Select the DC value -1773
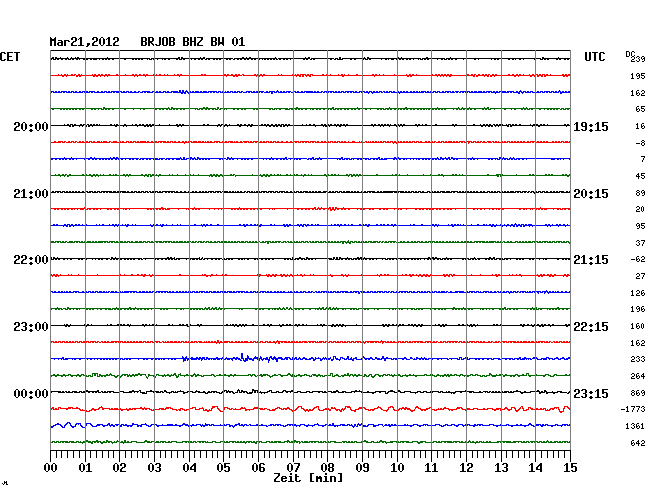The image size is (650, 494). click(x=633, y=409)
